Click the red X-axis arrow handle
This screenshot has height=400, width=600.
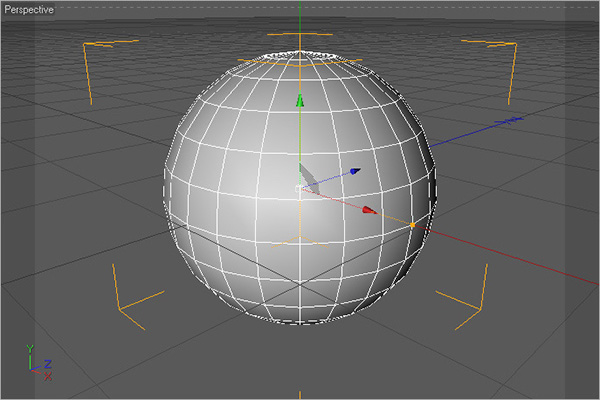tap(370, 210)
